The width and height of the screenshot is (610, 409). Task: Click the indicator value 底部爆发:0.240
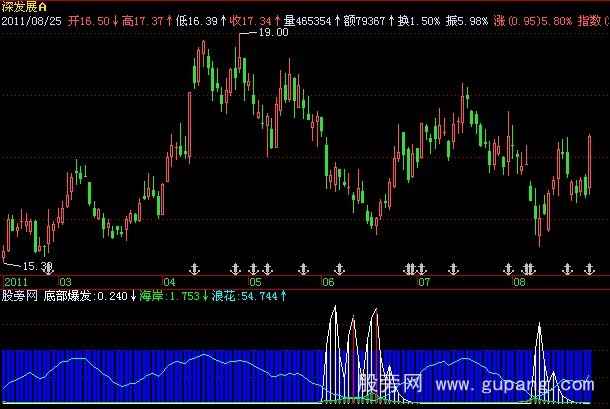[86, 296]
